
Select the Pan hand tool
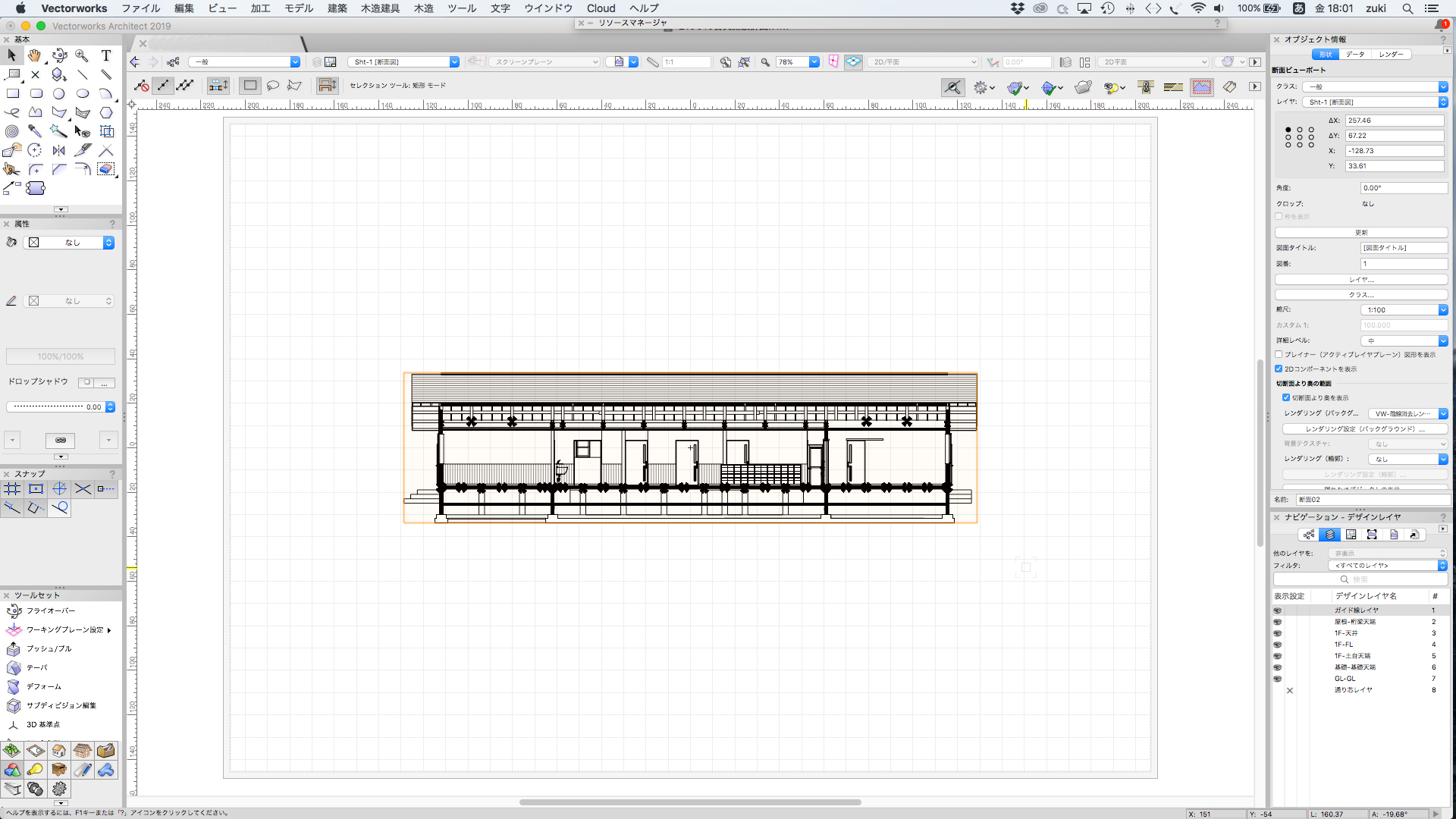[35, 55]
